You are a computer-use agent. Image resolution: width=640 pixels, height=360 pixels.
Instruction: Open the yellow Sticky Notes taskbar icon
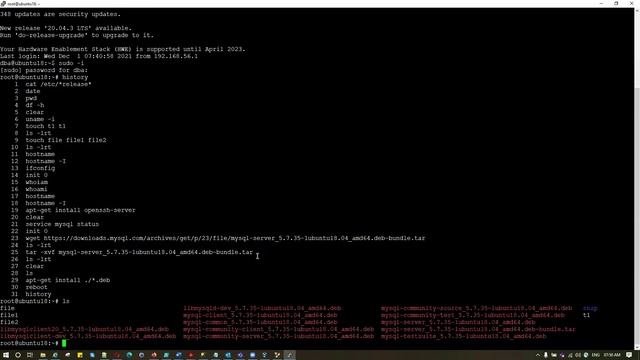(x=80, y=355)
